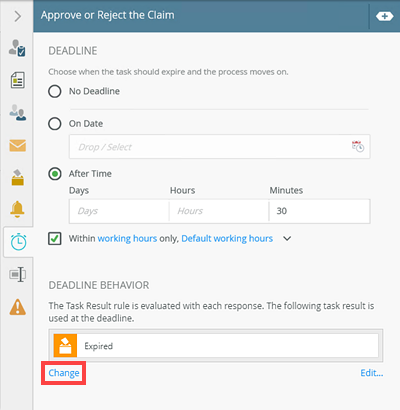Select the On Date radio button

click(x=55, y=124)
